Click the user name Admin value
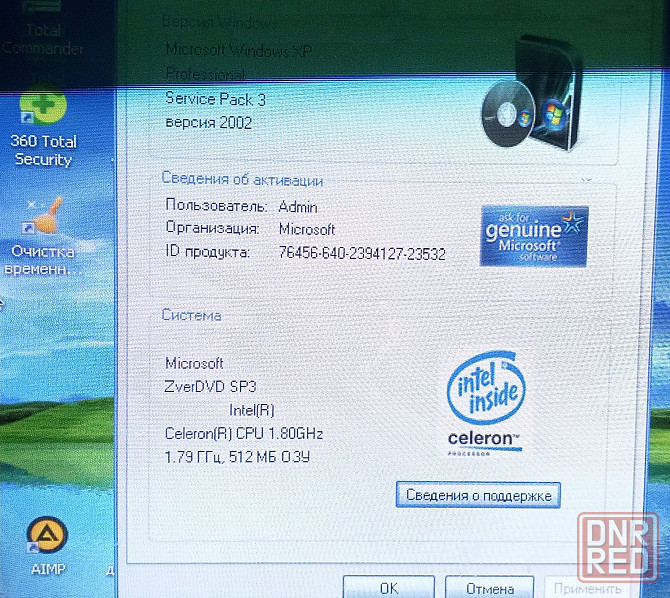Image resolution: width=670 pixels, height=598 pixels. coord(298,207)
